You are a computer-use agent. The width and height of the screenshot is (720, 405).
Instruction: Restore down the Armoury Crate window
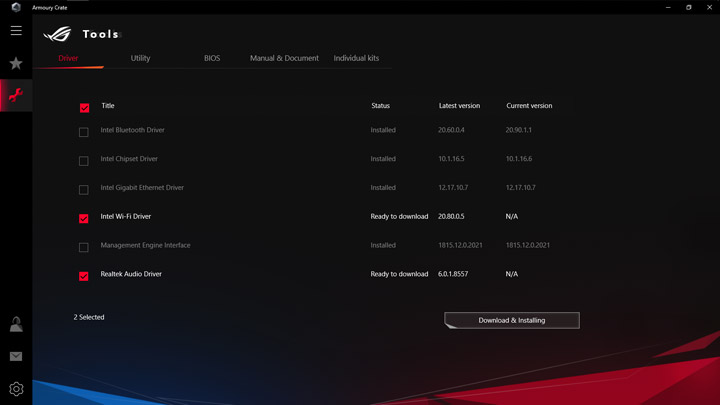[x=689, y=7]
